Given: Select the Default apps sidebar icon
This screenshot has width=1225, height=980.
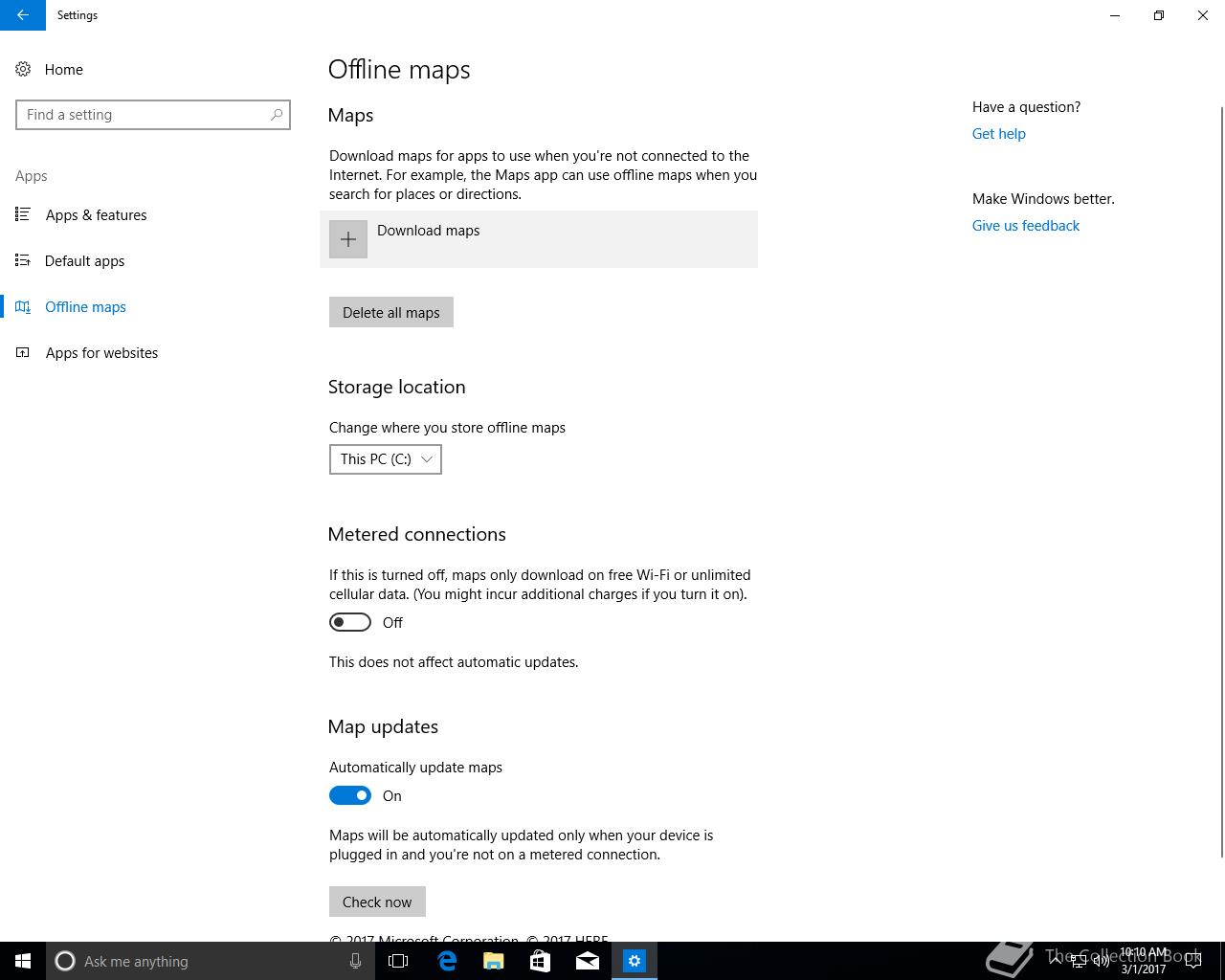Looking at the screenshot, I should [x=23, y=260].
